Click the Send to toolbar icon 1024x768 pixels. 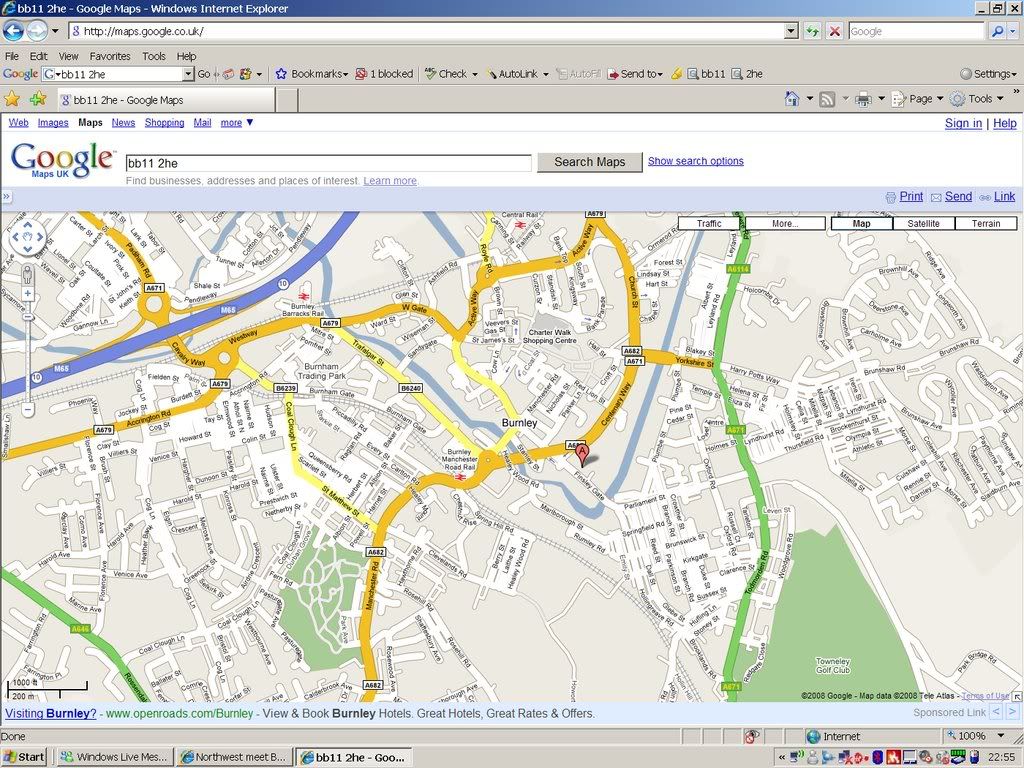(x=613, y=74)
